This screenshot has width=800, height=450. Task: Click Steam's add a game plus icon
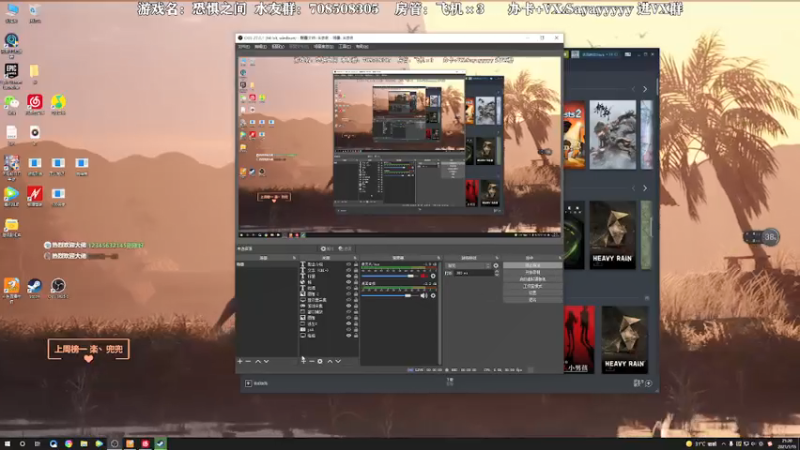click(248, 383)
